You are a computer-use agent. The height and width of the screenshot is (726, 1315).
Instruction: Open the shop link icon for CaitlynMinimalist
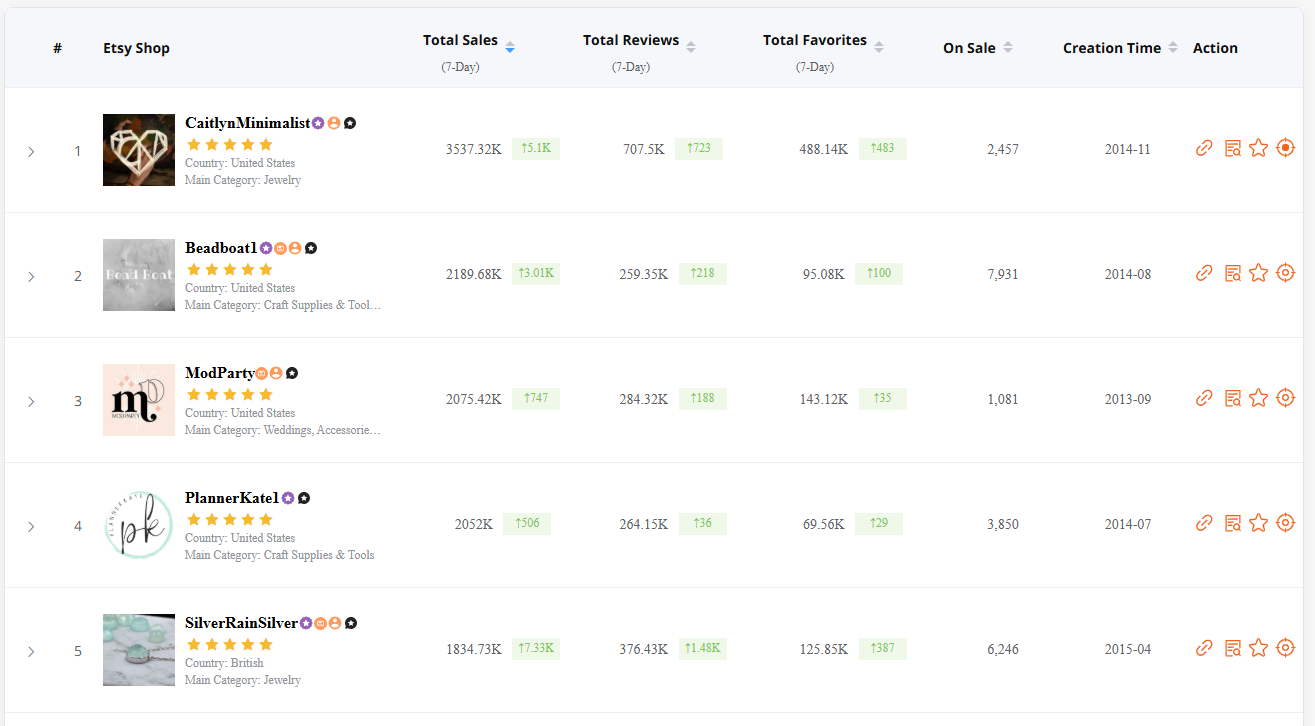(1204, 148)
